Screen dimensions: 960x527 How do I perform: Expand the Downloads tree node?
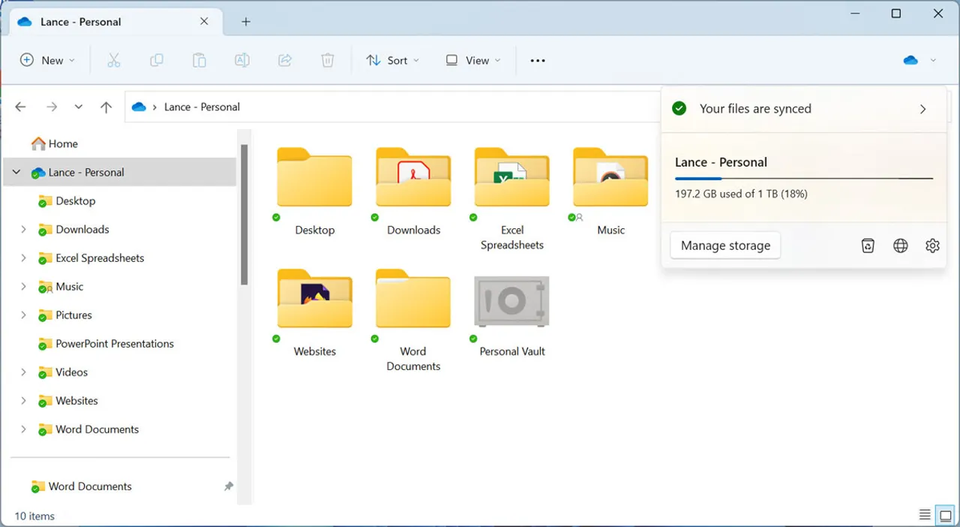[x=23, y=230]
